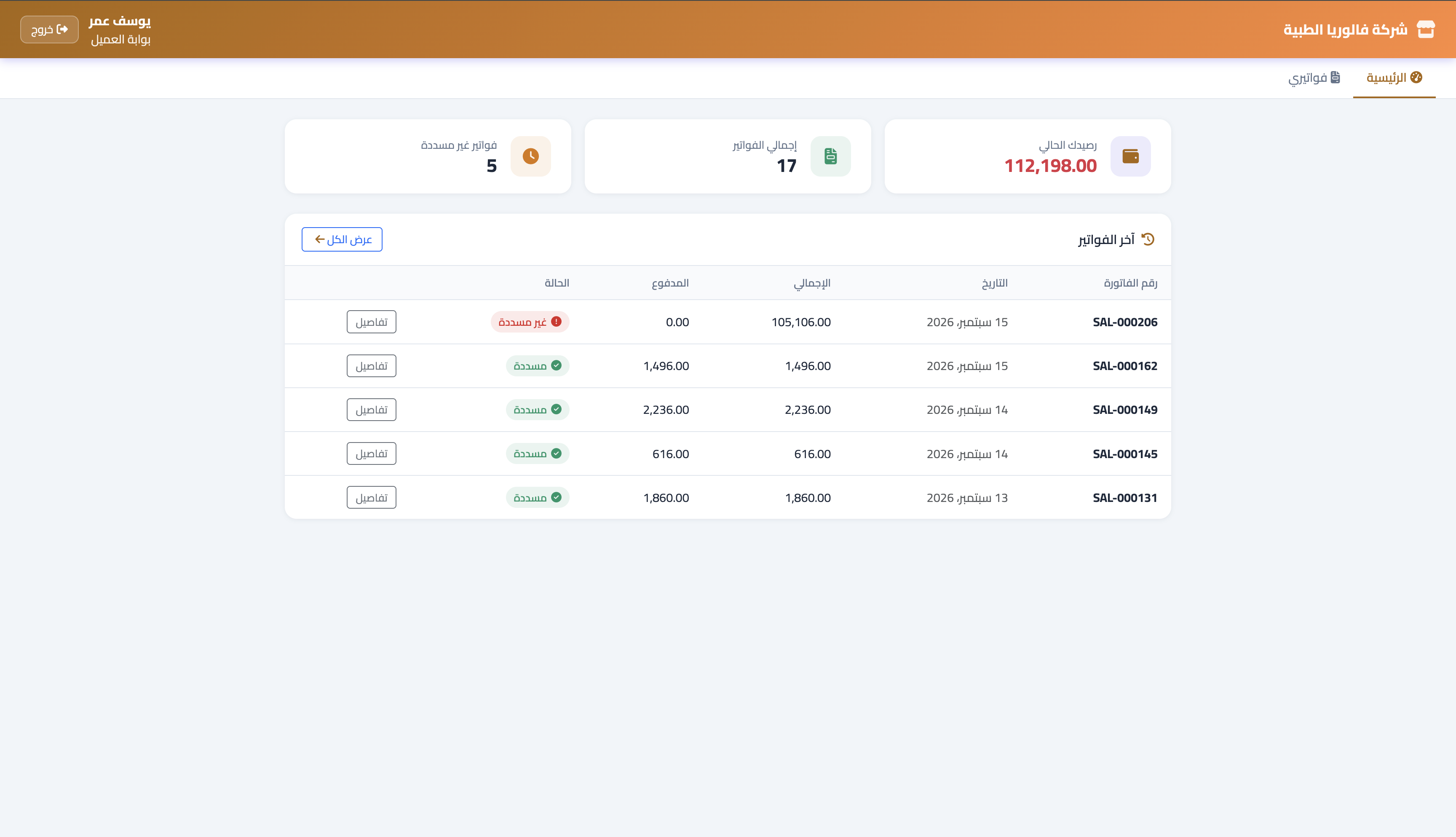Show تفاصيل for invoice SAL-000145
Viewport: 1456px width, 837px height.
tap(371, 453)
